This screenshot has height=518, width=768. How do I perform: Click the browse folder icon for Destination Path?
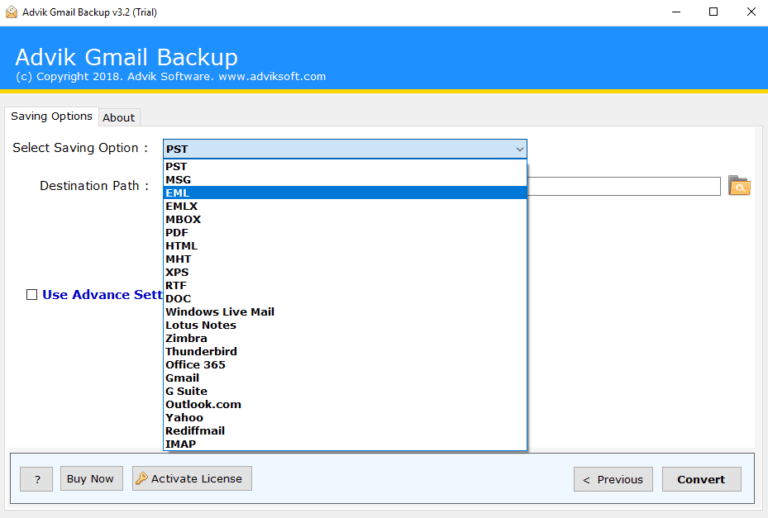click(x=739, y=186)
